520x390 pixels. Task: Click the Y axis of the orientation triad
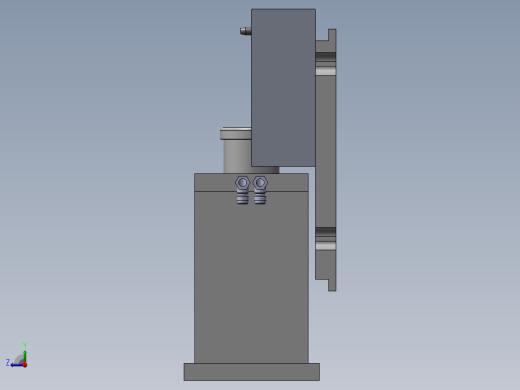pyautogui.click(x=25, y=355)
